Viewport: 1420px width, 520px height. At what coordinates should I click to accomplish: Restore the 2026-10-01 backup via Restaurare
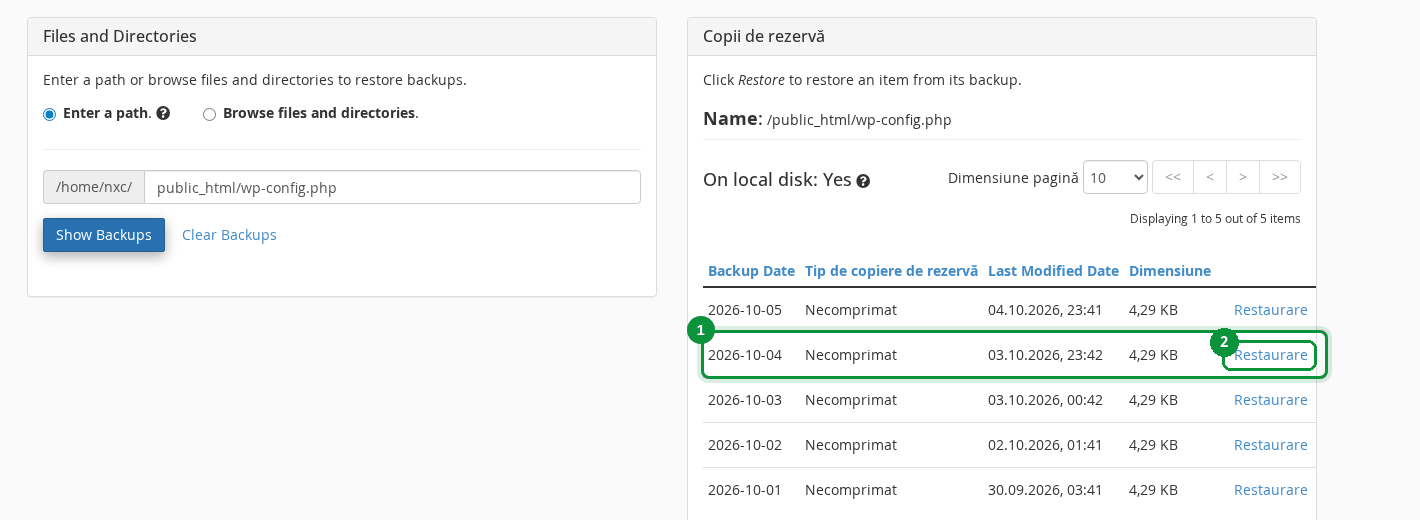click(x=1270, y=490)
